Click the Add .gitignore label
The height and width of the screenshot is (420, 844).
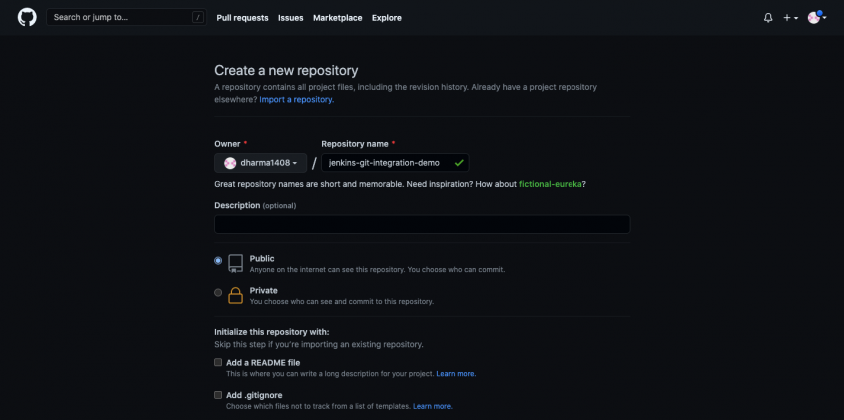point(254,395)
